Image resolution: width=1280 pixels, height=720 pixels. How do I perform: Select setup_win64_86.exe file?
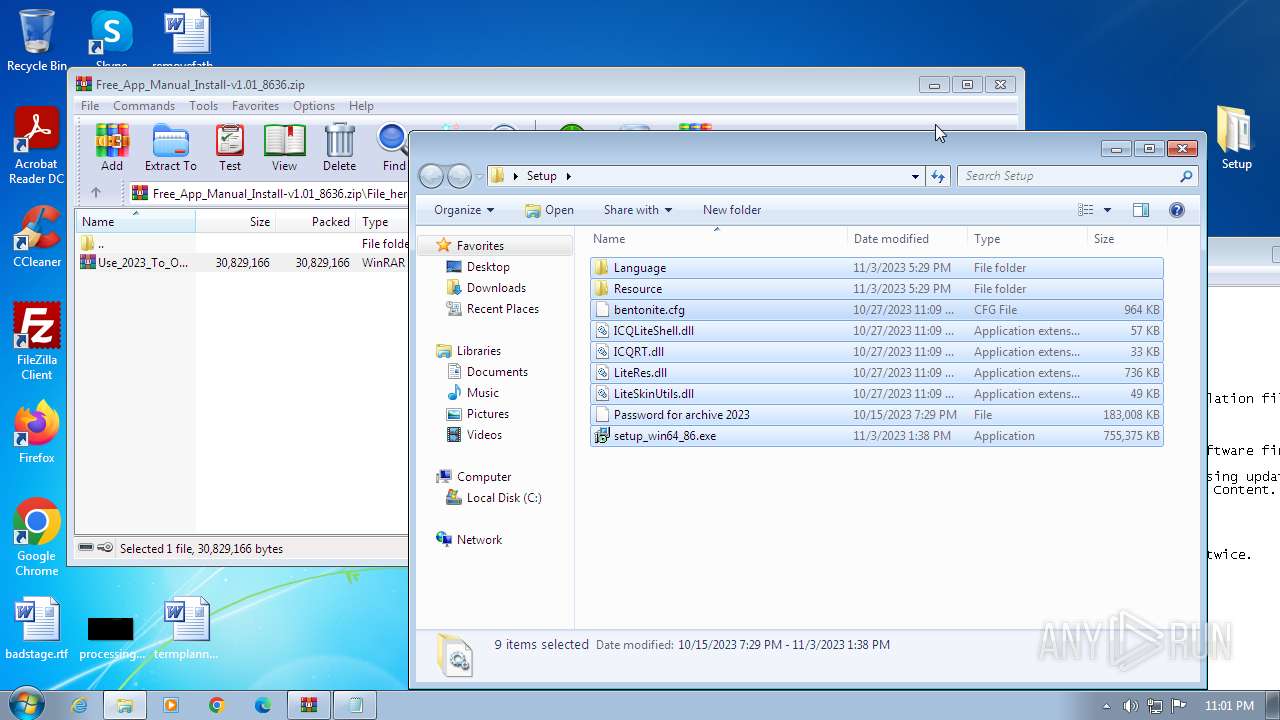coord(876,436)
